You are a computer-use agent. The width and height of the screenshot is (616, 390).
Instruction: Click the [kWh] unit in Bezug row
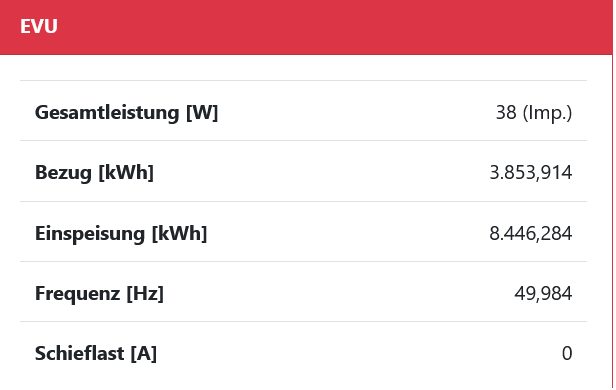[126, 173]
